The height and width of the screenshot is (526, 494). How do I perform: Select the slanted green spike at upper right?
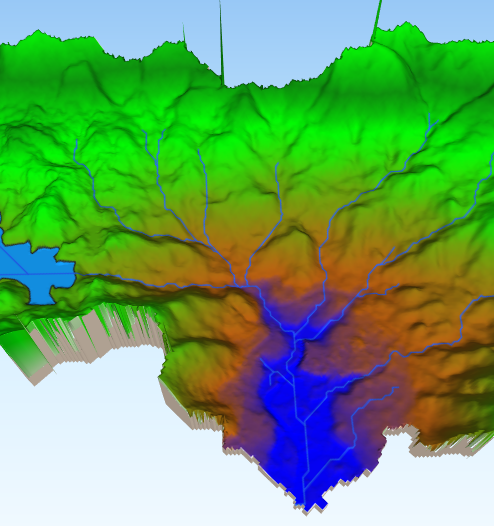click(376, 22)
